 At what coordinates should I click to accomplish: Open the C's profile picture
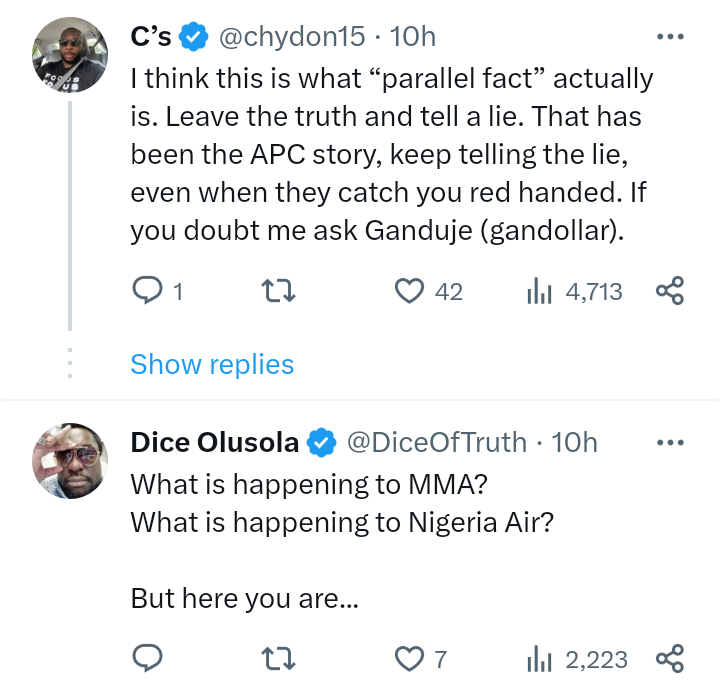(70, 56)
